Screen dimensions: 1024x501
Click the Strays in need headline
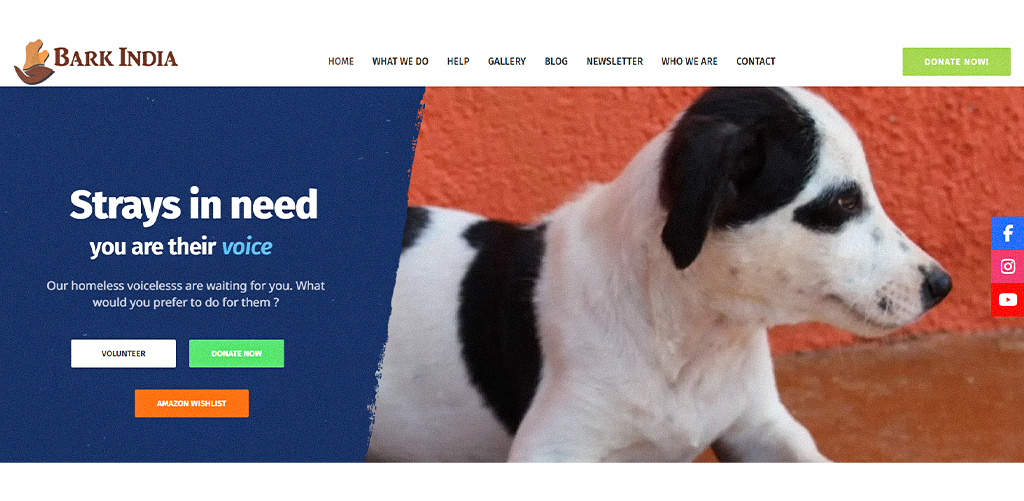pyautogui.click(x=193, y=204)
